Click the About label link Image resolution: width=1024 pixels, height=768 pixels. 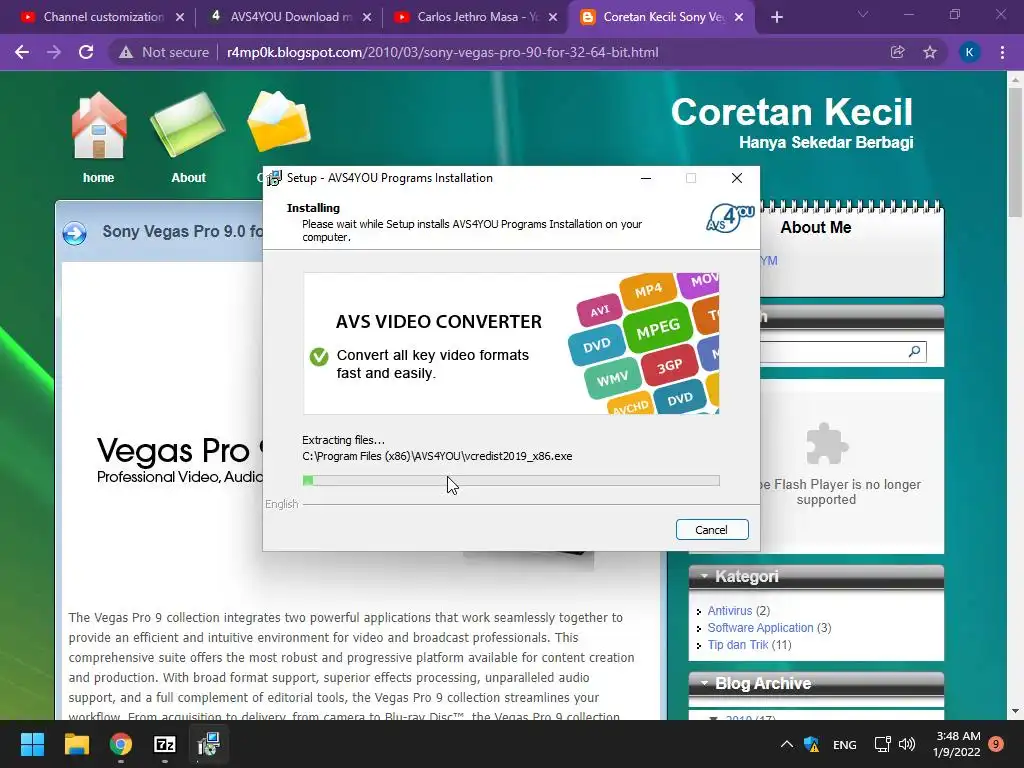[x=188, y=178]
